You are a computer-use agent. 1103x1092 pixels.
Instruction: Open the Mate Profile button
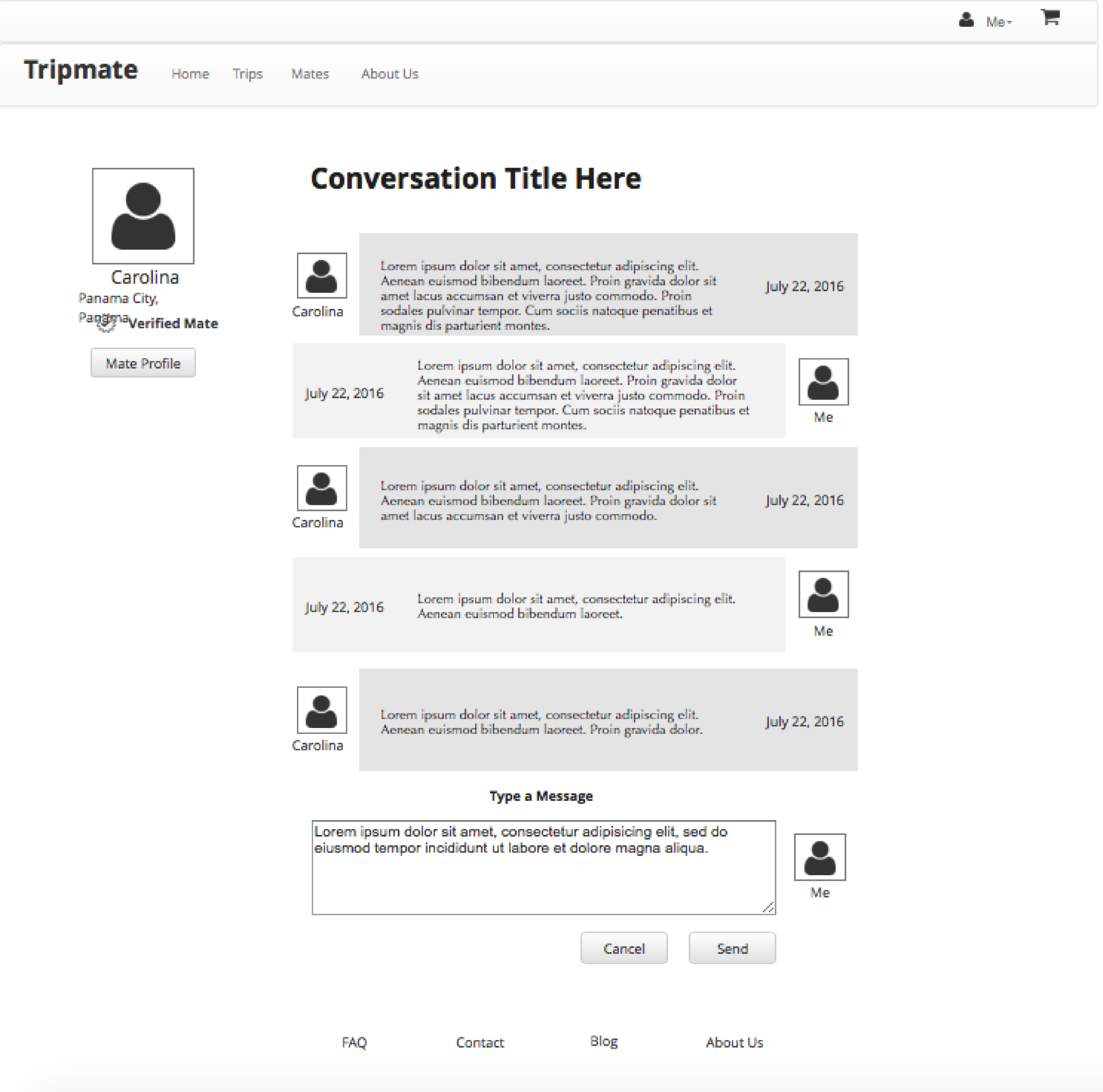(143, 363)
